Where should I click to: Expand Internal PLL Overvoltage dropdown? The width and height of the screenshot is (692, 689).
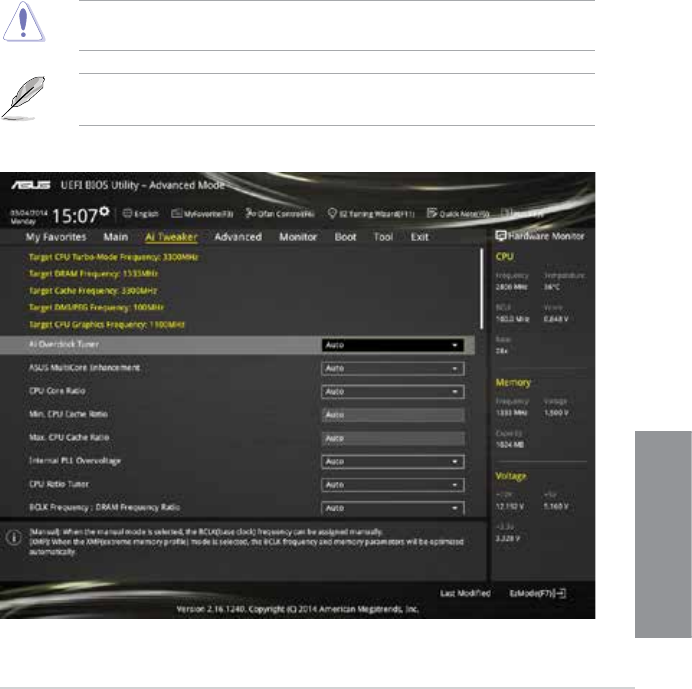pos(393,462)
